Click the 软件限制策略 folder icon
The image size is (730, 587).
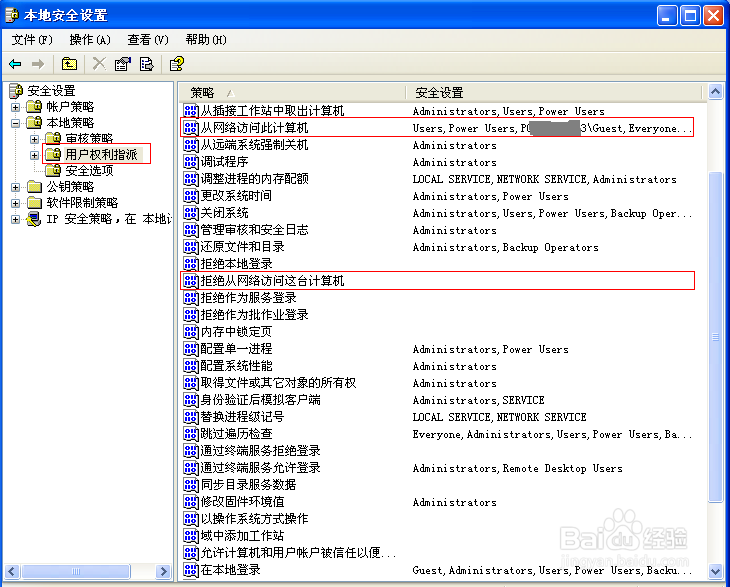pyautogui.click(x=35, y=202)
